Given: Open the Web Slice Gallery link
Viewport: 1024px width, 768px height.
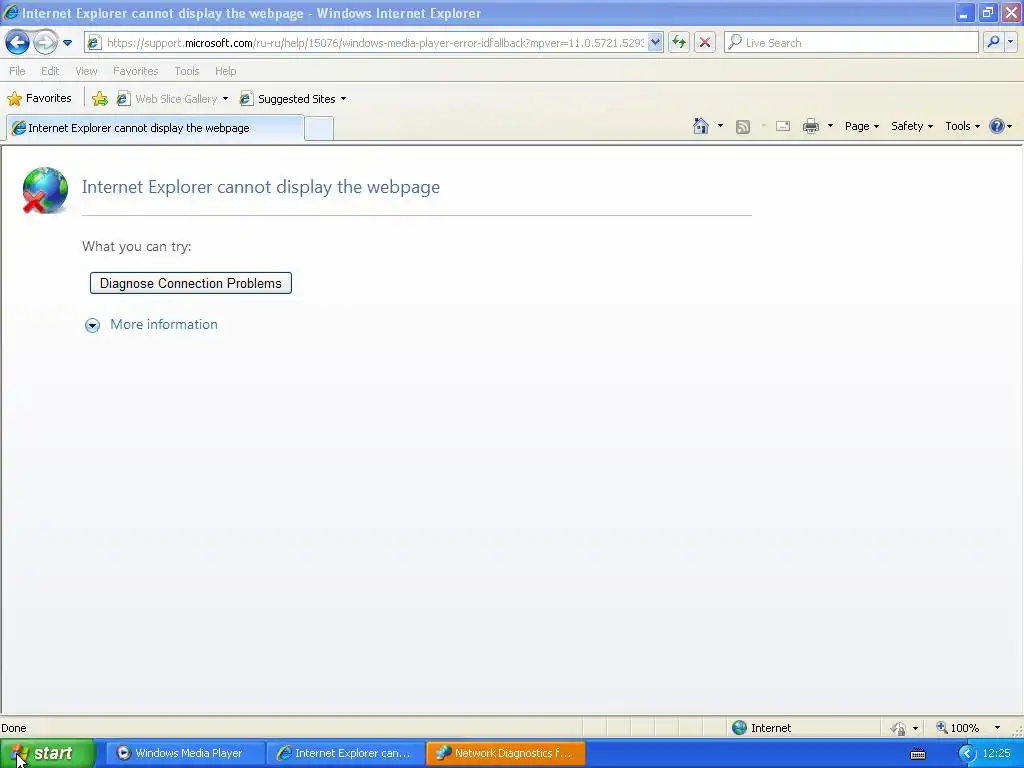Looking at the screenshot, I should (x=168, y=99).
